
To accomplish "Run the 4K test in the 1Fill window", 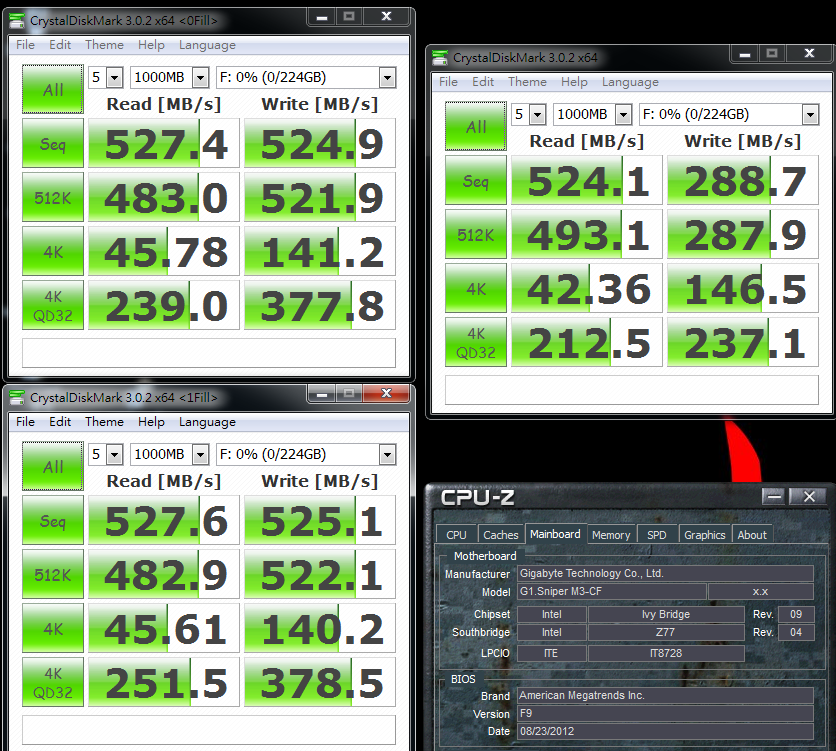I will [53, 628].
